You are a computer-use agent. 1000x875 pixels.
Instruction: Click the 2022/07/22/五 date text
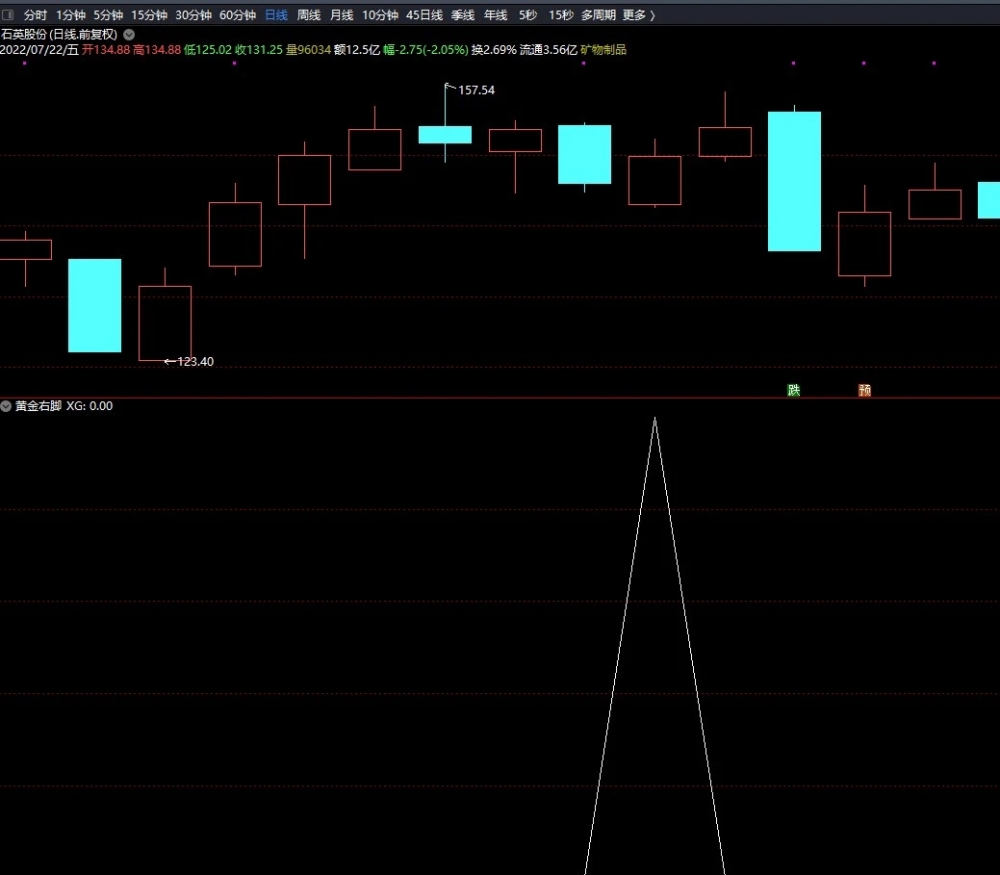(x=40, y=50)
